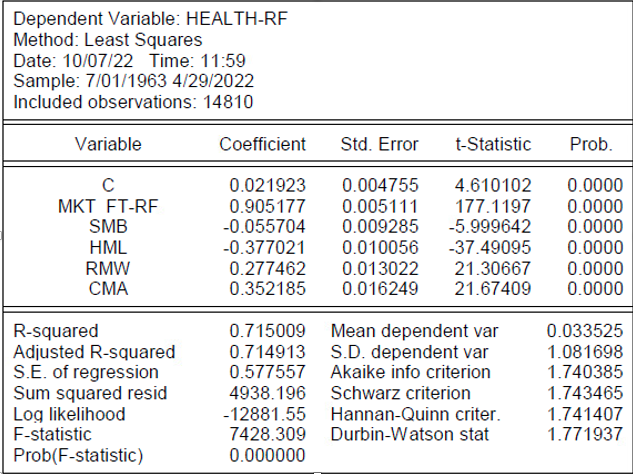Click the Adjusted R-squared label
633x474 pixels.
pyautogui.click(x=94, y=352)
